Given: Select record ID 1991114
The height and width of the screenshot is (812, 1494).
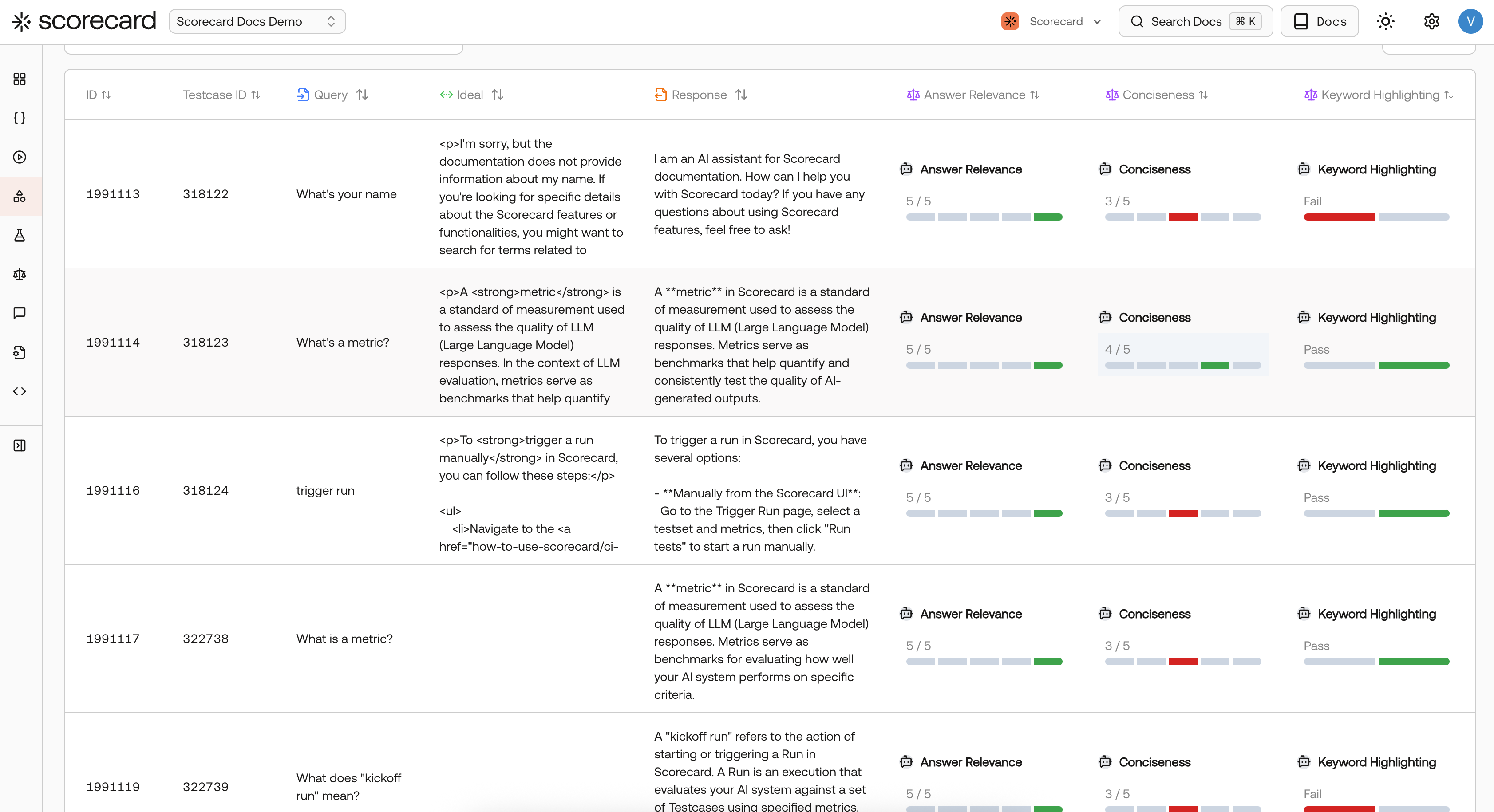Looking at the screenshot, I should click(x=113, y=342).
